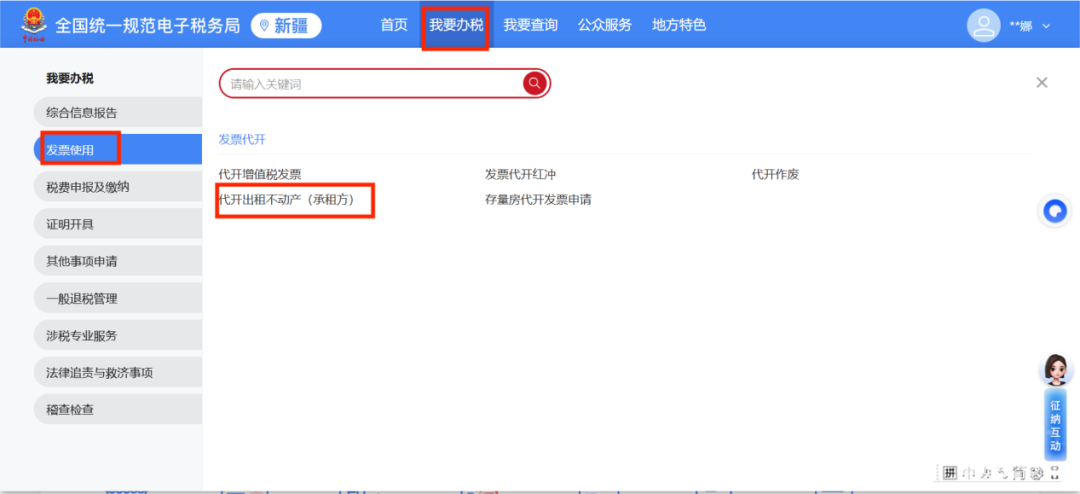Open 存量房代开发票申请 link
The width and height of the screenshot is (1080, 494).
tap(538, 200)
